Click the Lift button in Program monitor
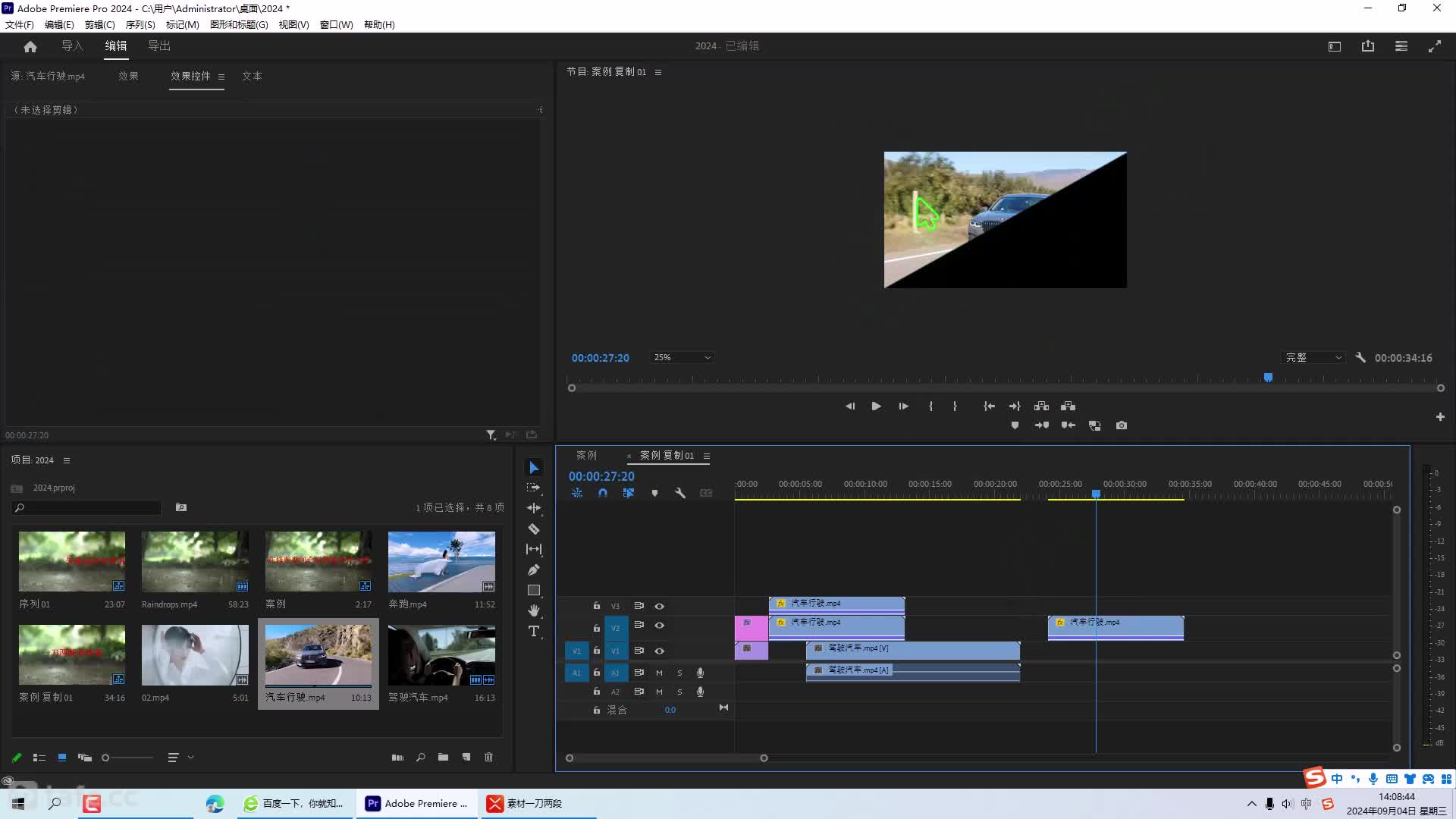 tap(1042, 406)
